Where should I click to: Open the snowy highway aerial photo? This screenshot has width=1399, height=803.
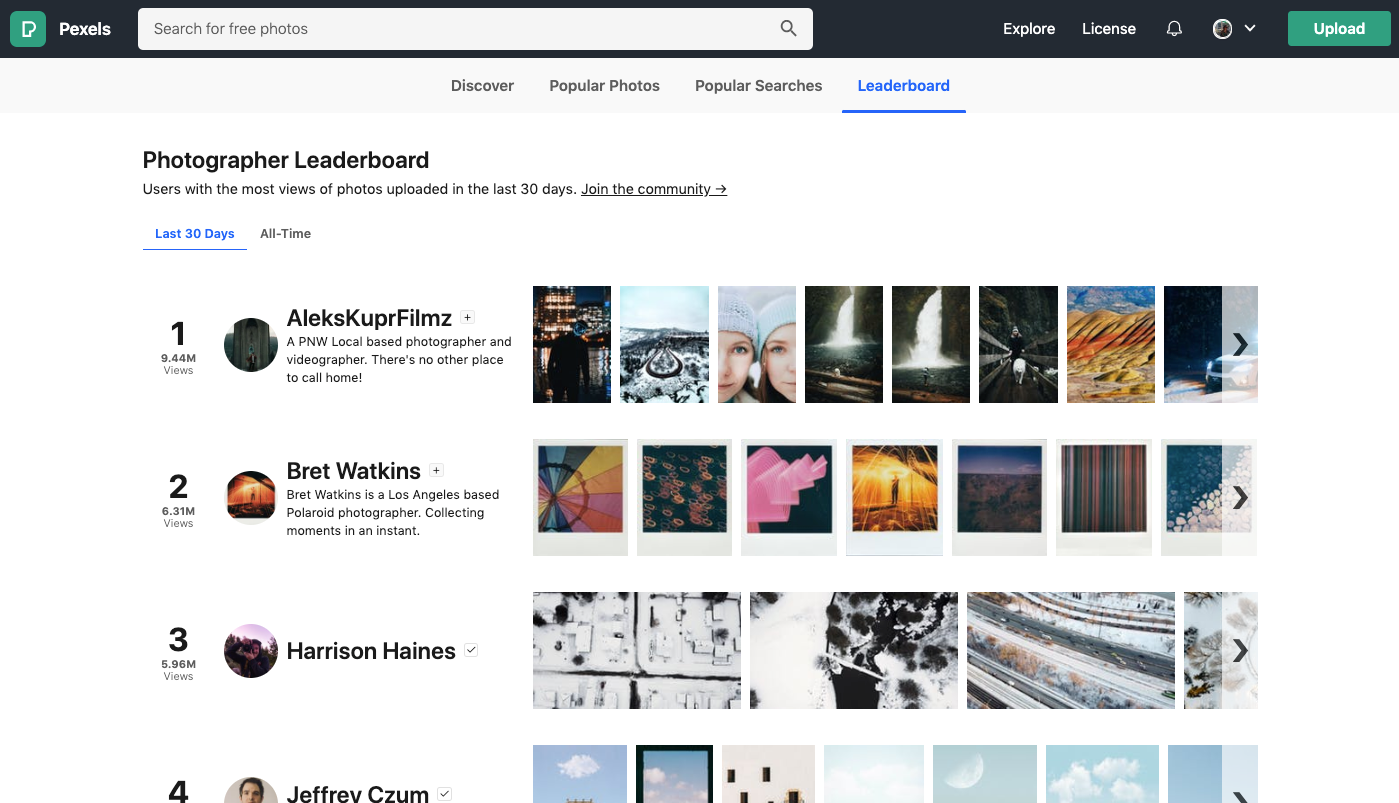[x=1071, y=650]
